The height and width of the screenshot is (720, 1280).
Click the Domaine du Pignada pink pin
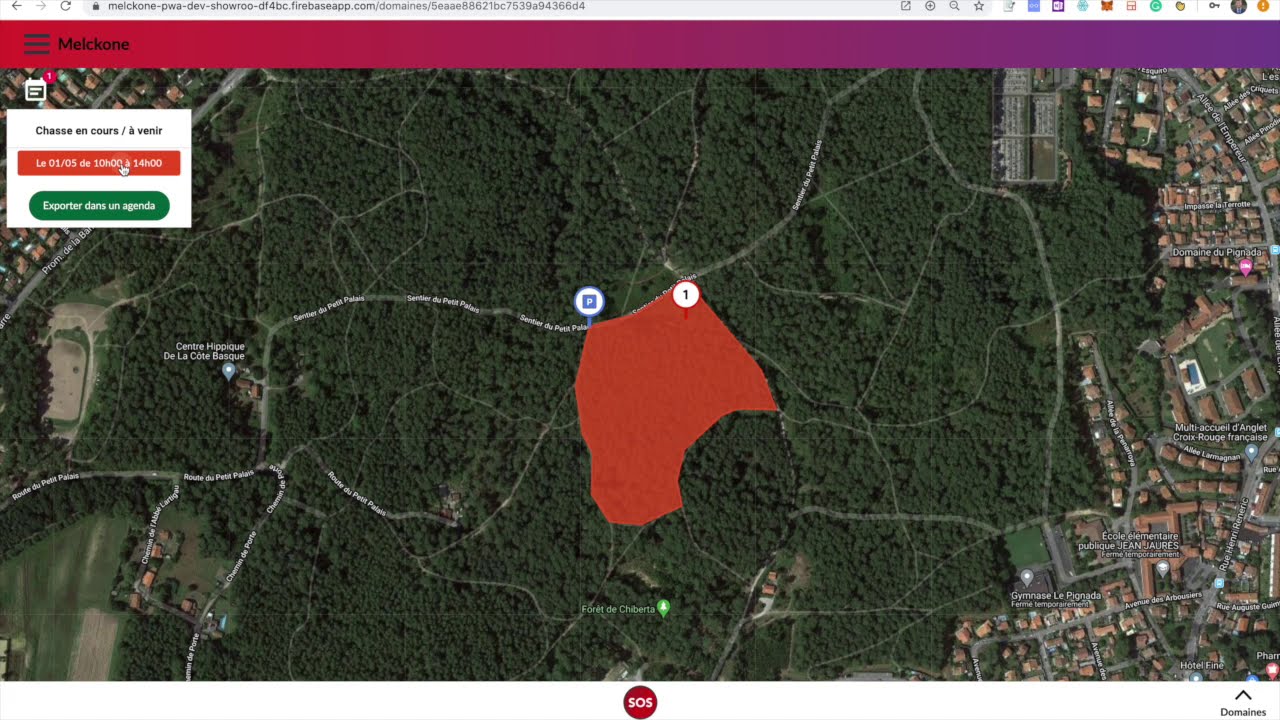coord(1245,267)
